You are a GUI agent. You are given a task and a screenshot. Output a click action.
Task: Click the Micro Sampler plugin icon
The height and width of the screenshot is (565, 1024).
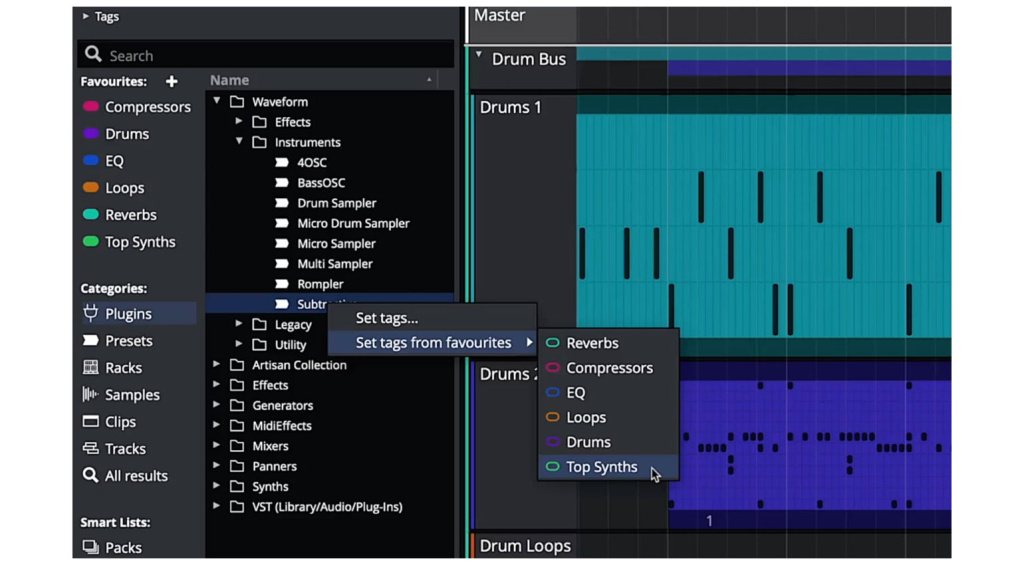click(x=282, y=243)
